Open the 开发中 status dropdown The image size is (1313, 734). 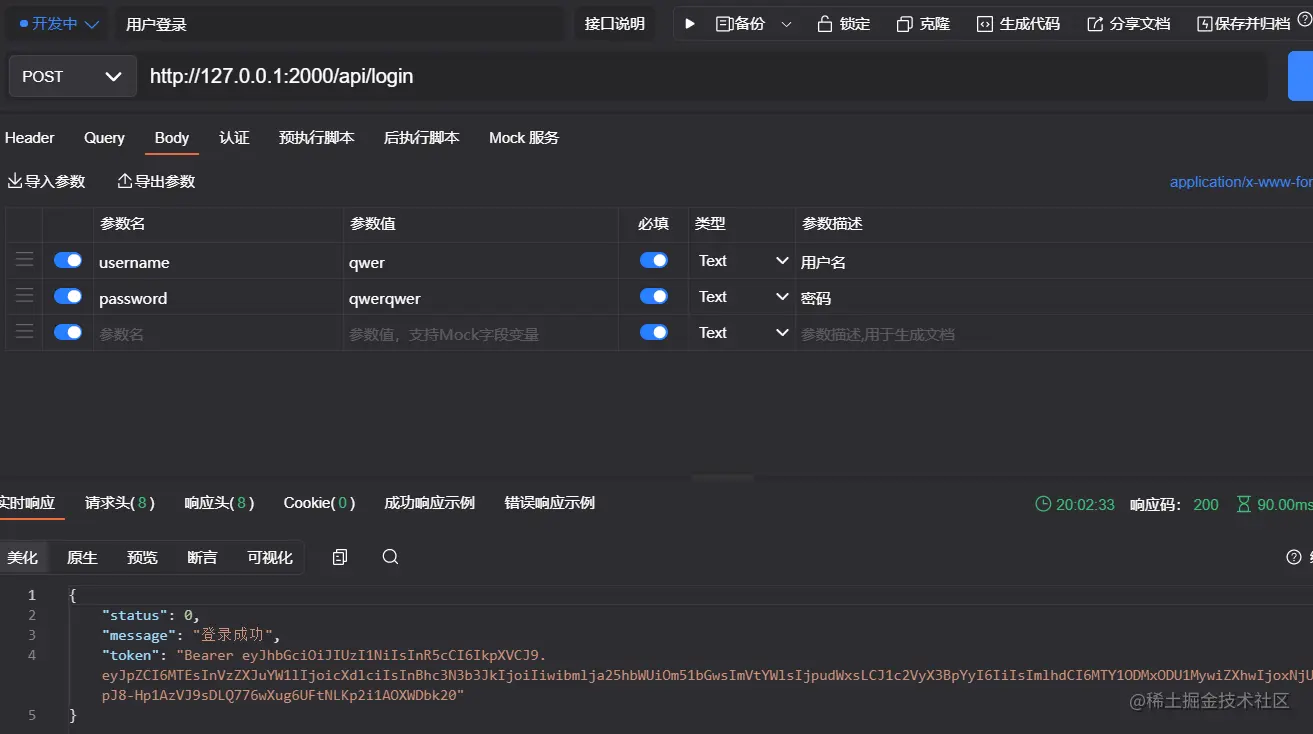point(59,23)
